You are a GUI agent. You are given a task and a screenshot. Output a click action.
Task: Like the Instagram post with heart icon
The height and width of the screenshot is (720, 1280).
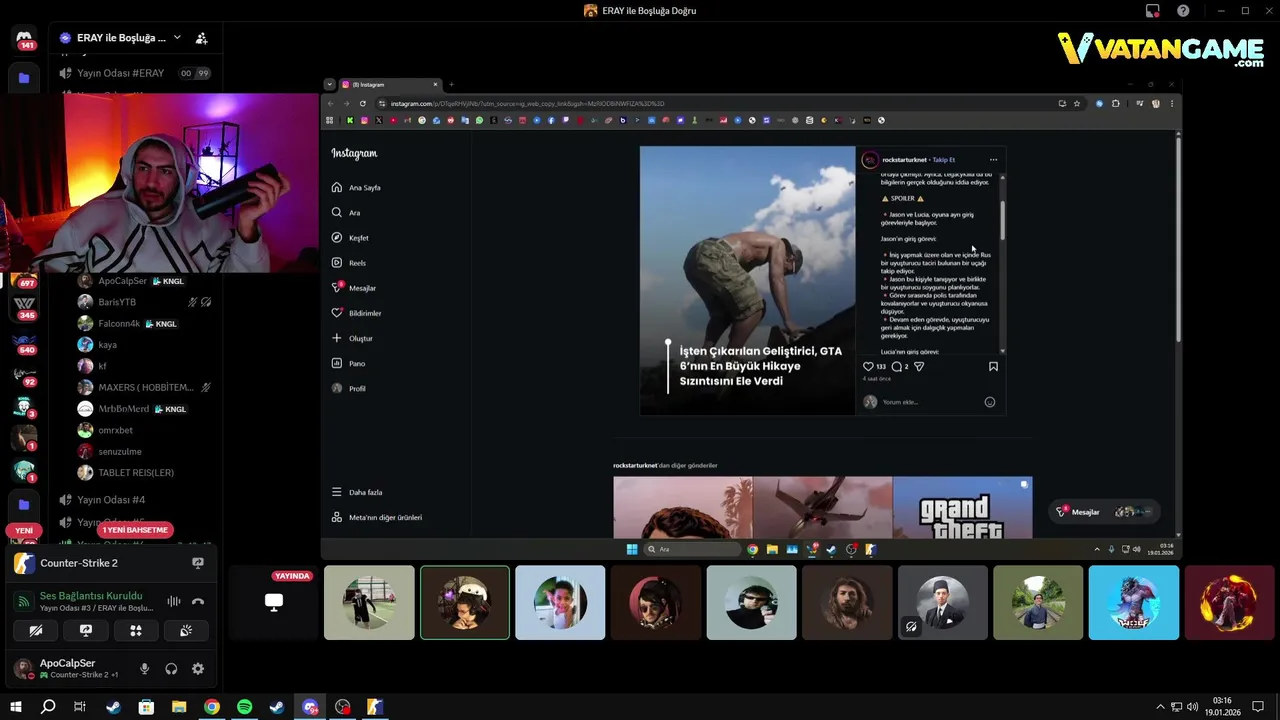pyautogui.click(x=868, y=367)
